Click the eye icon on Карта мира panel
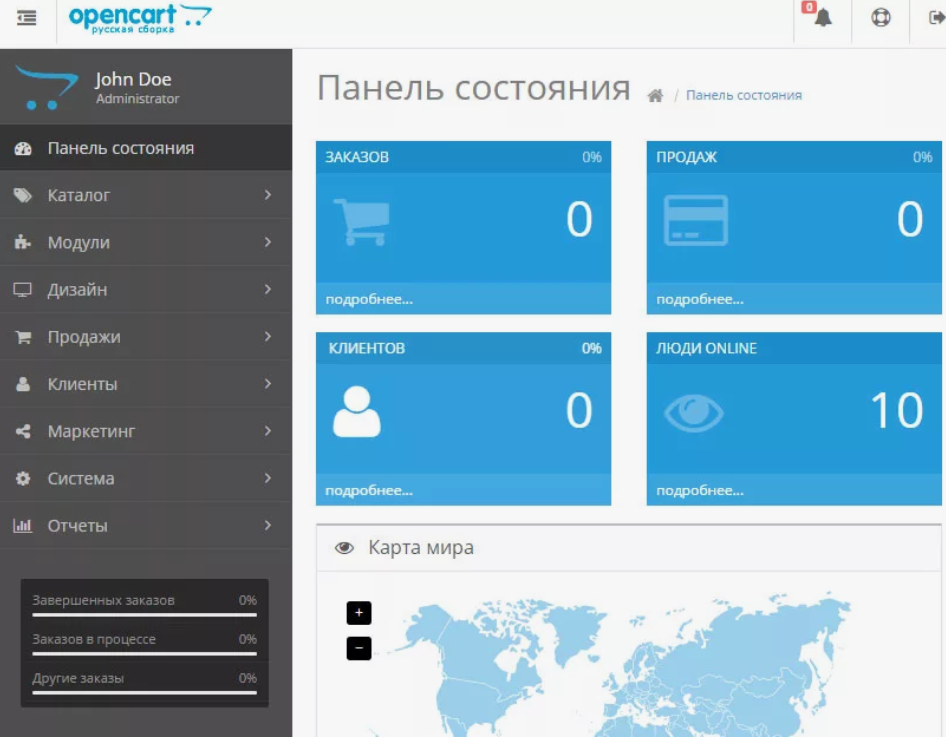The width and height of the screenshot is (946, 747). tap(346, 548)
